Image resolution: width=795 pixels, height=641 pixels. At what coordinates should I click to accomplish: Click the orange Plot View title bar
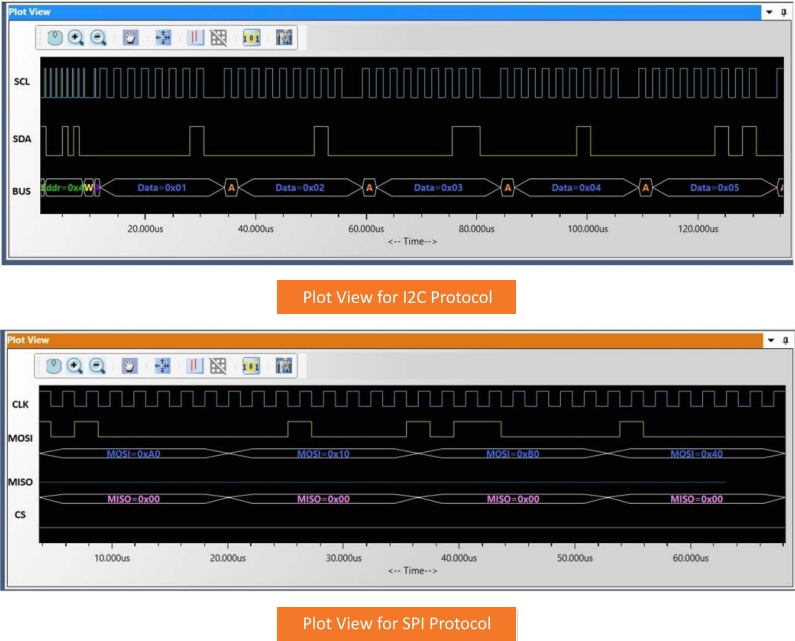point(384,340)
